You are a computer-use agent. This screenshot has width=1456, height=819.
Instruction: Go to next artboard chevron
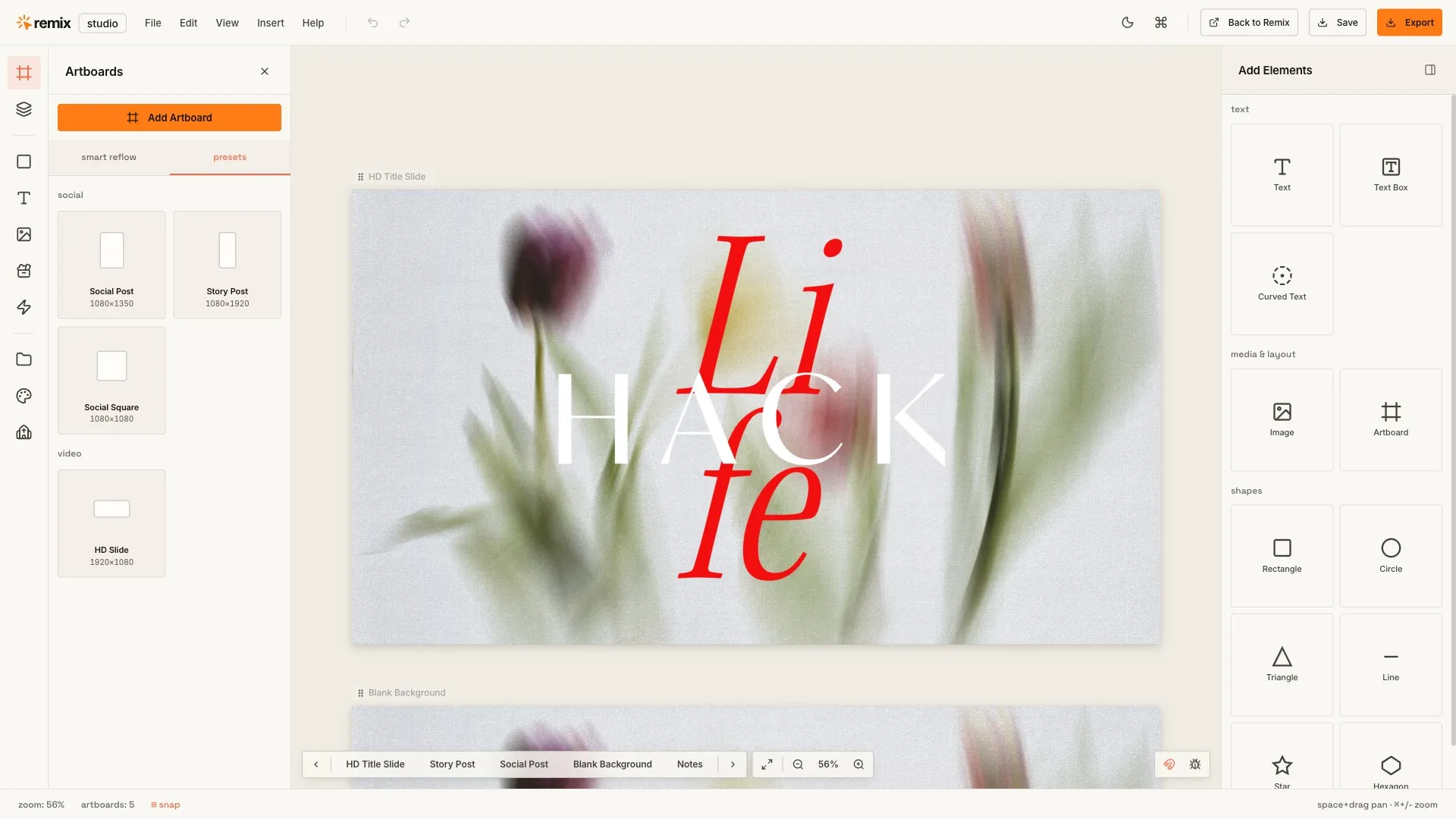pos(733,764)
